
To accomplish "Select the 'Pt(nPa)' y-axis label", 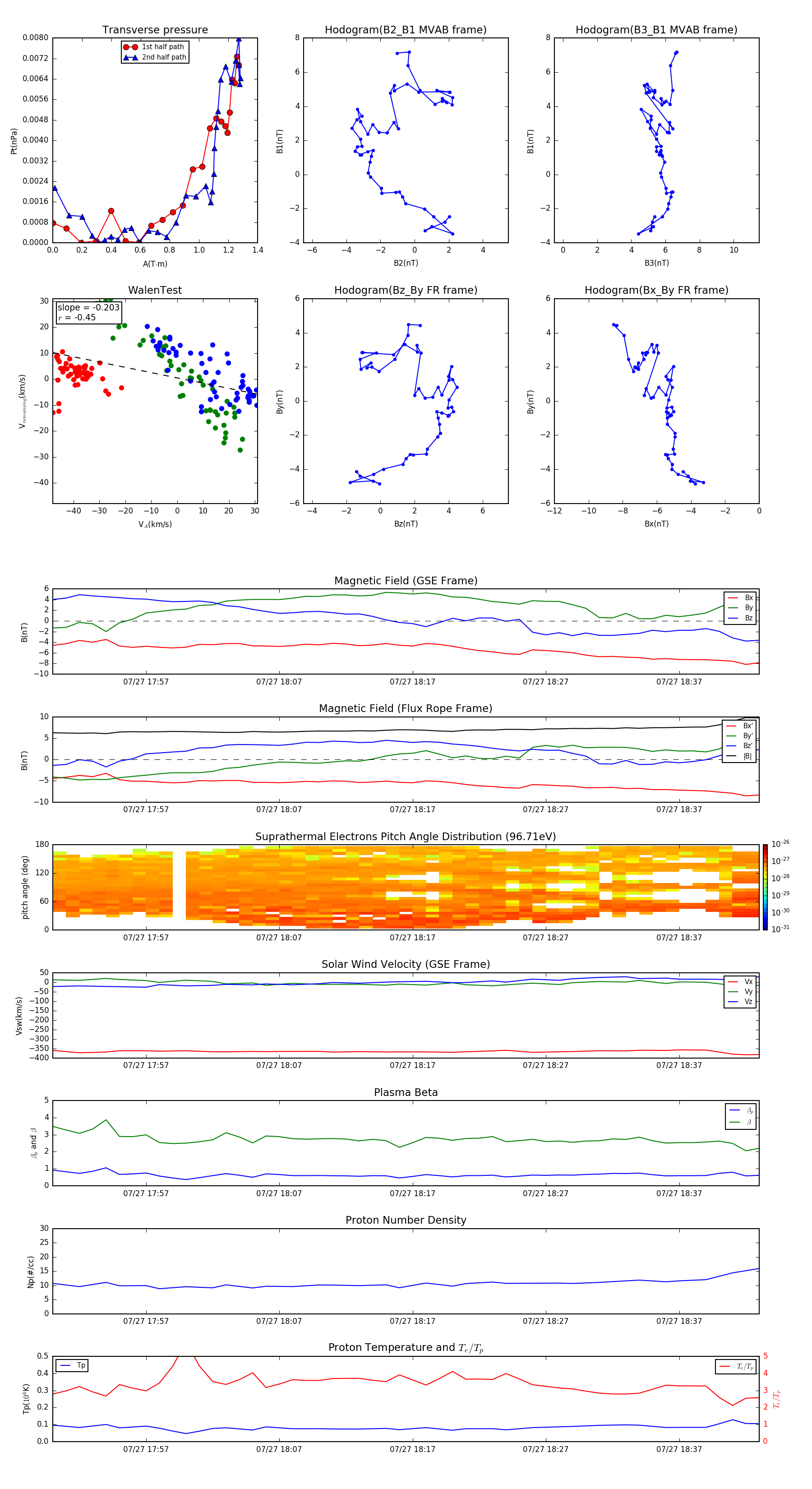I will 14,141.
